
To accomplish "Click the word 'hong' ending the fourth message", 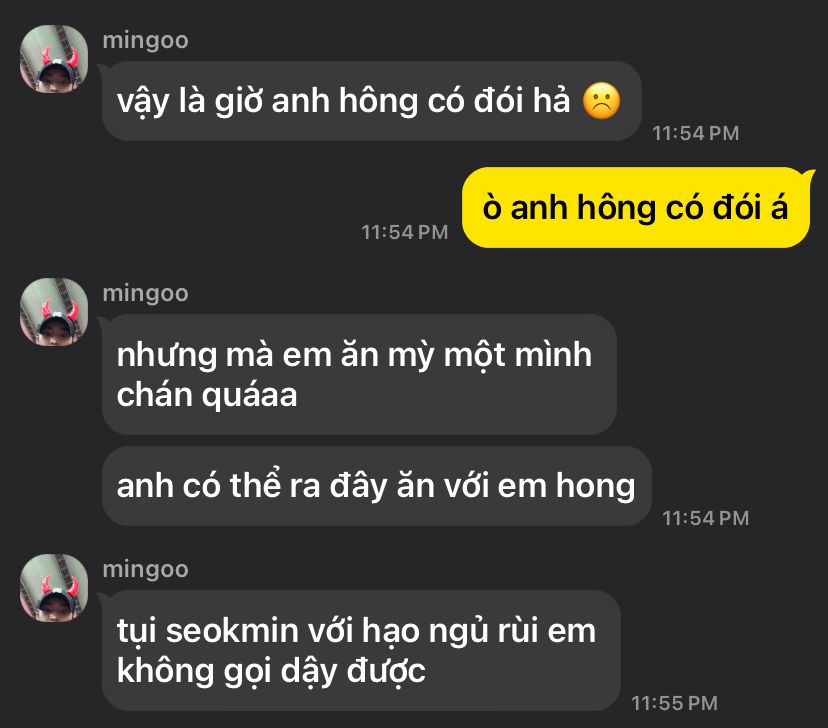I will point(595,486).
